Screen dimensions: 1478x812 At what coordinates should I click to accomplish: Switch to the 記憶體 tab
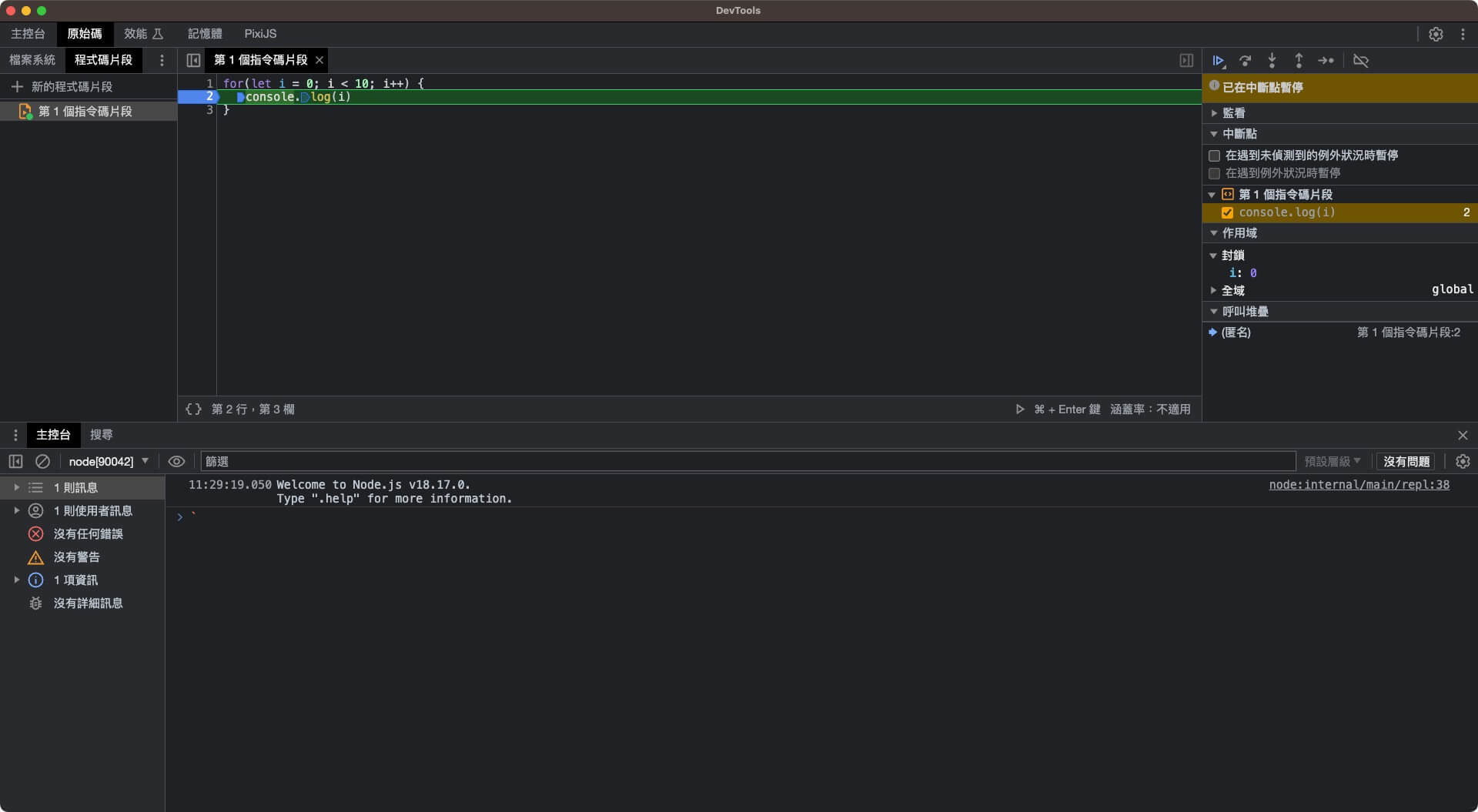205,34
